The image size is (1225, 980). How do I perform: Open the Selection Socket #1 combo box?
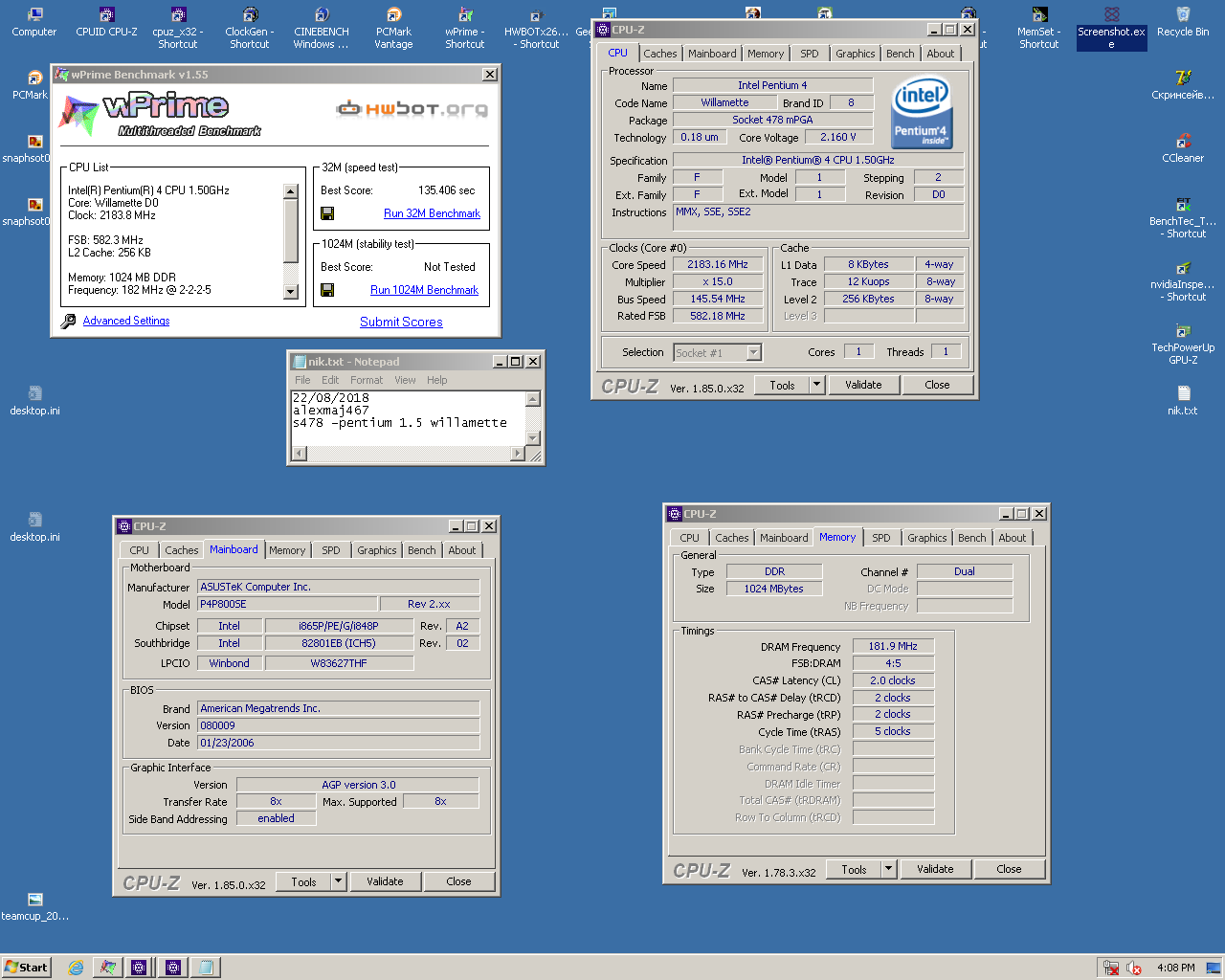(717, 353)
